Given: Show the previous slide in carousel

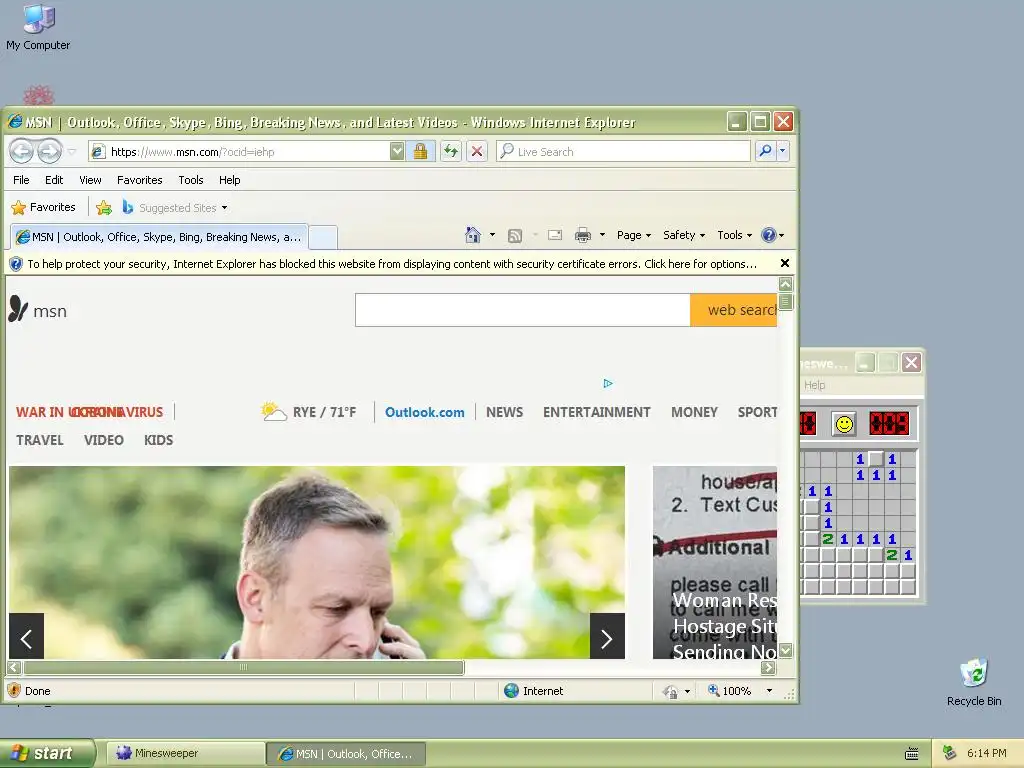Looking at the screenshot, I should (x=26, y=636).
